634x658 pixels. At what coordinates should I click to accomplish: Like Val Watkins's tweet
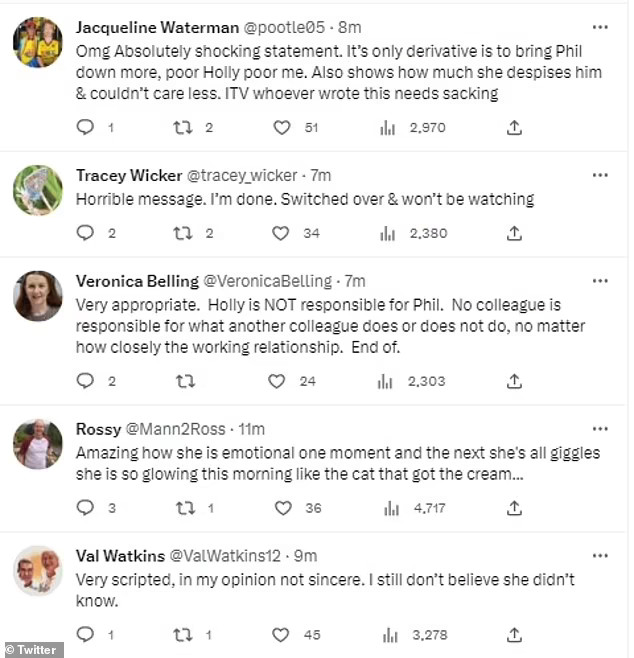[x=283, y=634]
